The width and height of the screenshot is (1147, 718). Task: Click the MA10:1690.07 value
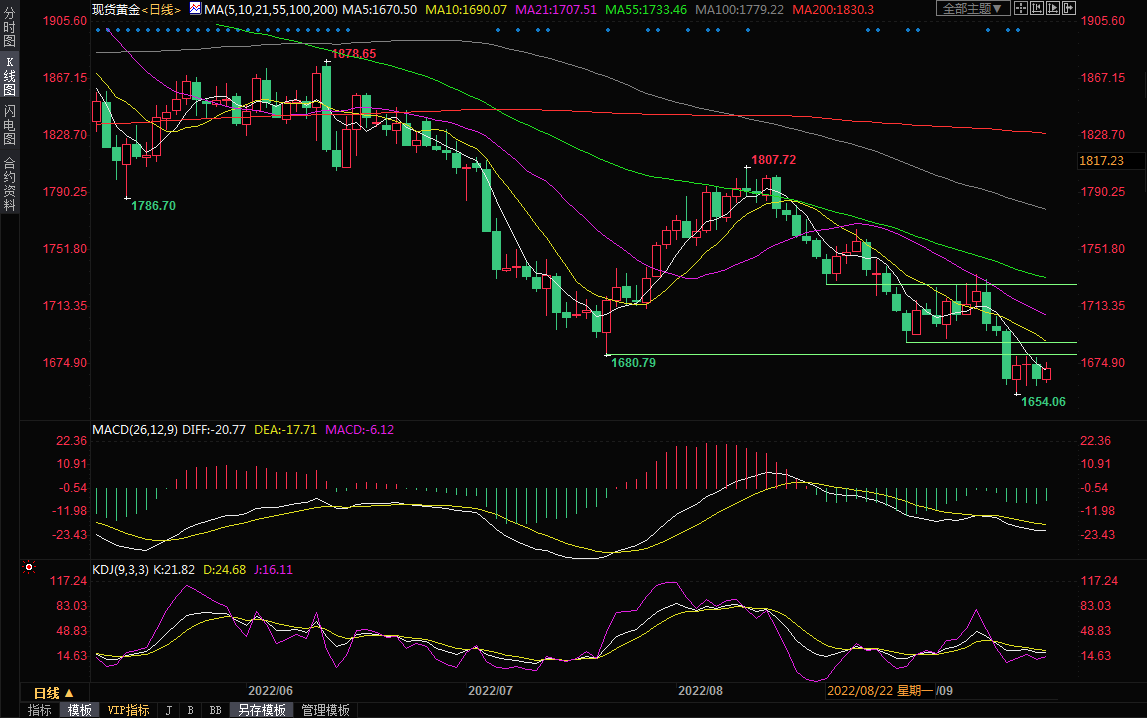[466, 10]
